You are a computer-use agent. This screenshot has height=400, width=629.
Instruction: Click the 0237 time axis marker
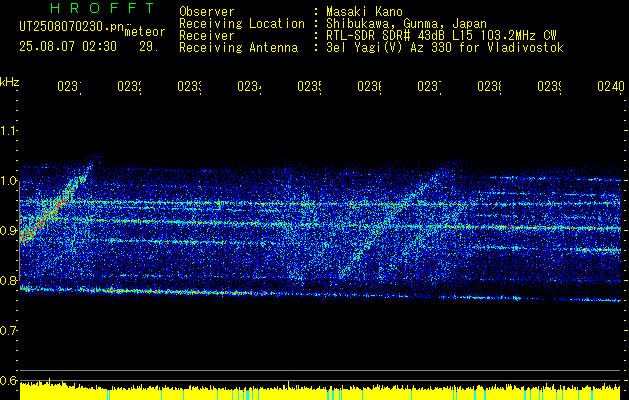(429, 86)
